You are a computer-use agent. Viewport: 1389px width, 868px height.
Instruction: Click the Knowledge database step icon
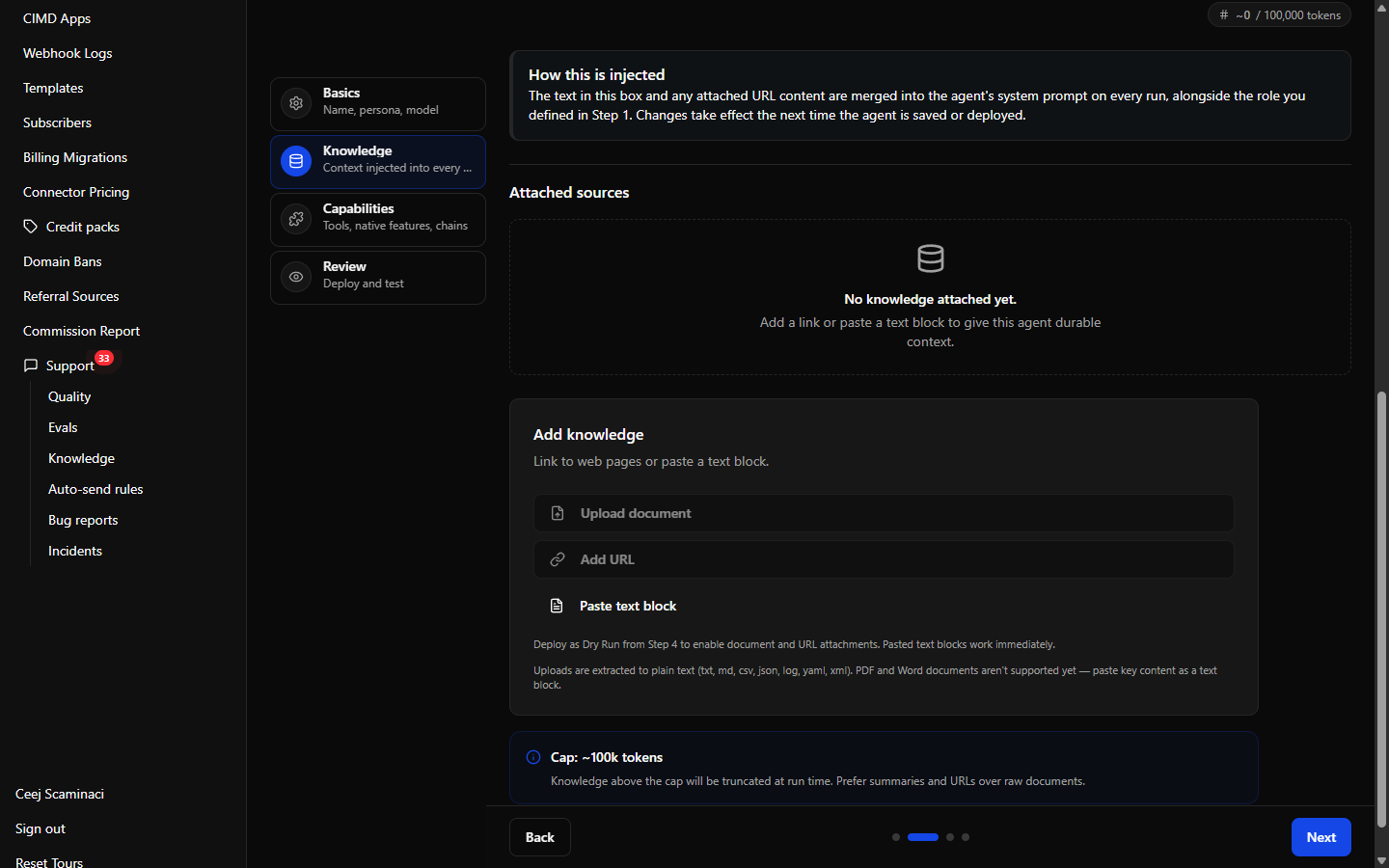296,161
